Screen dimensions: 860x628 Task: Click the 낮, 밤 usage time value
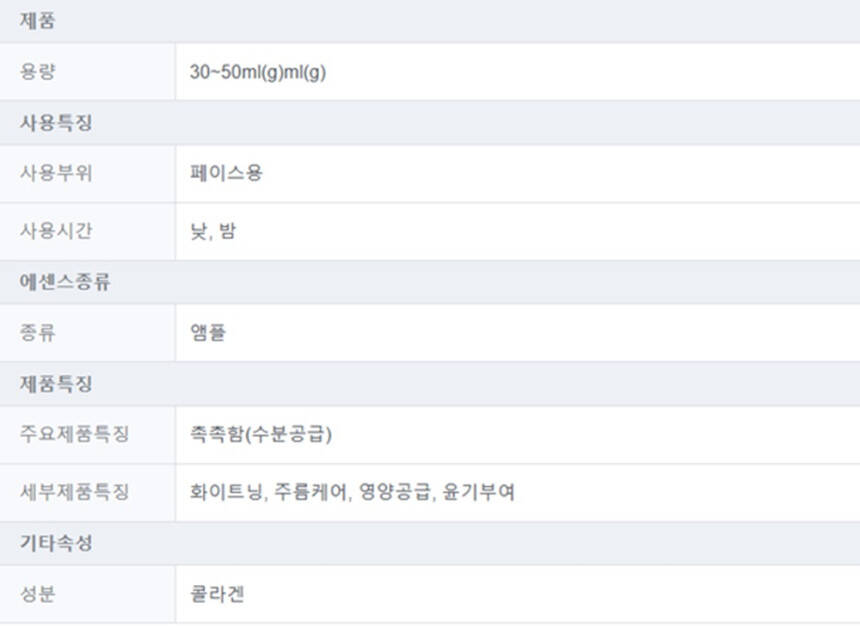click(x=213, y=231)
